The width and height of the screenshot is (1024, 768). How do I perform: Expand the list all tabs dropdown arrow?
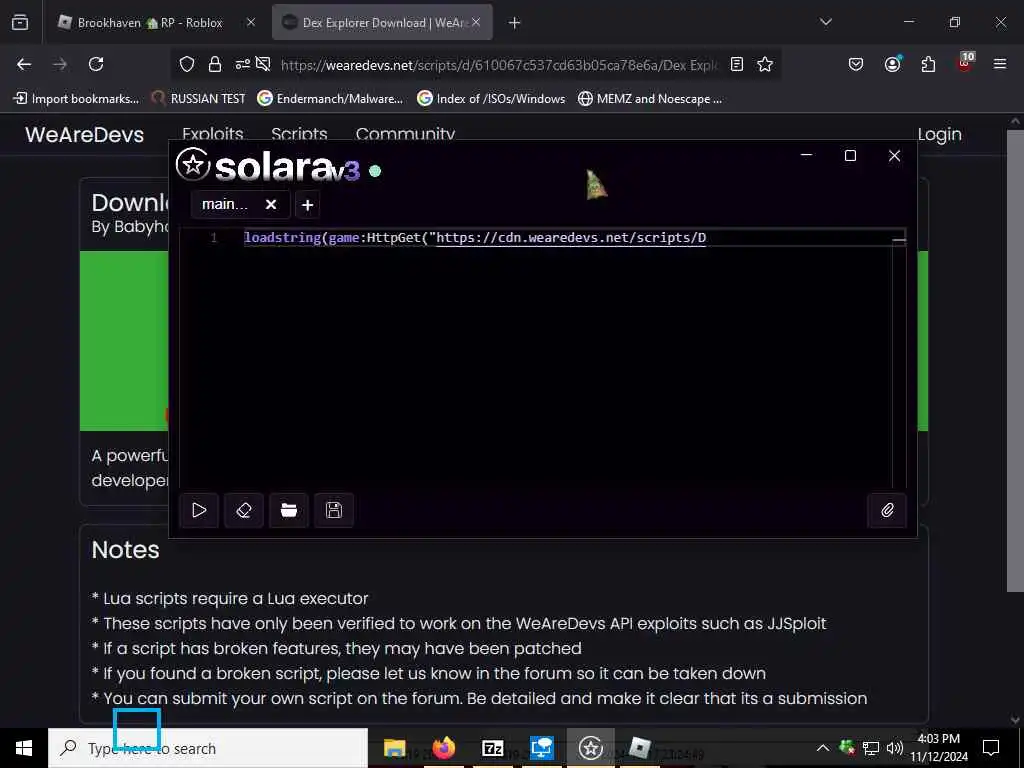coord(825,22)
